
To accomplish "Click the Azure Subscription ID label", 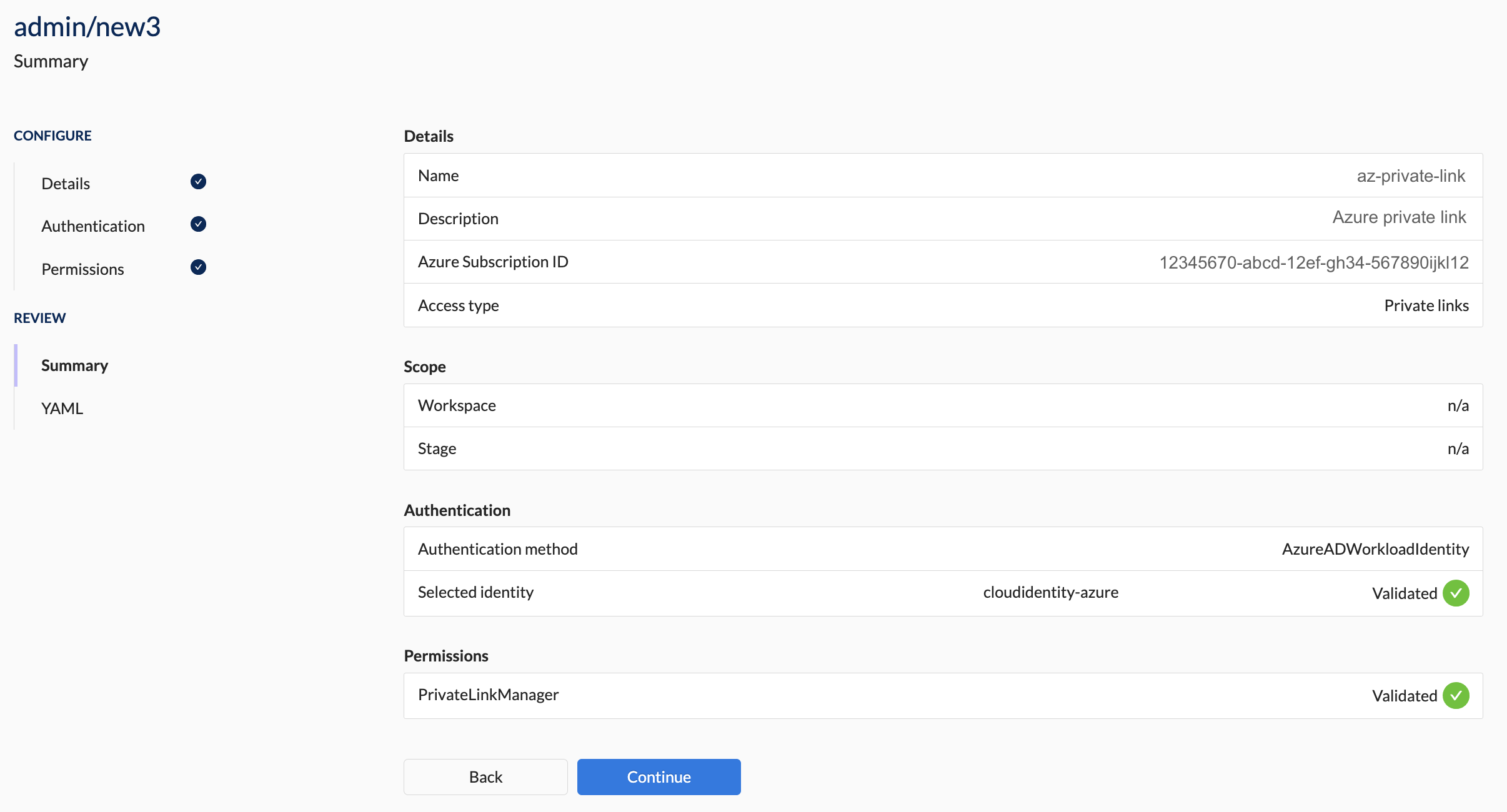I will [493, 262].
